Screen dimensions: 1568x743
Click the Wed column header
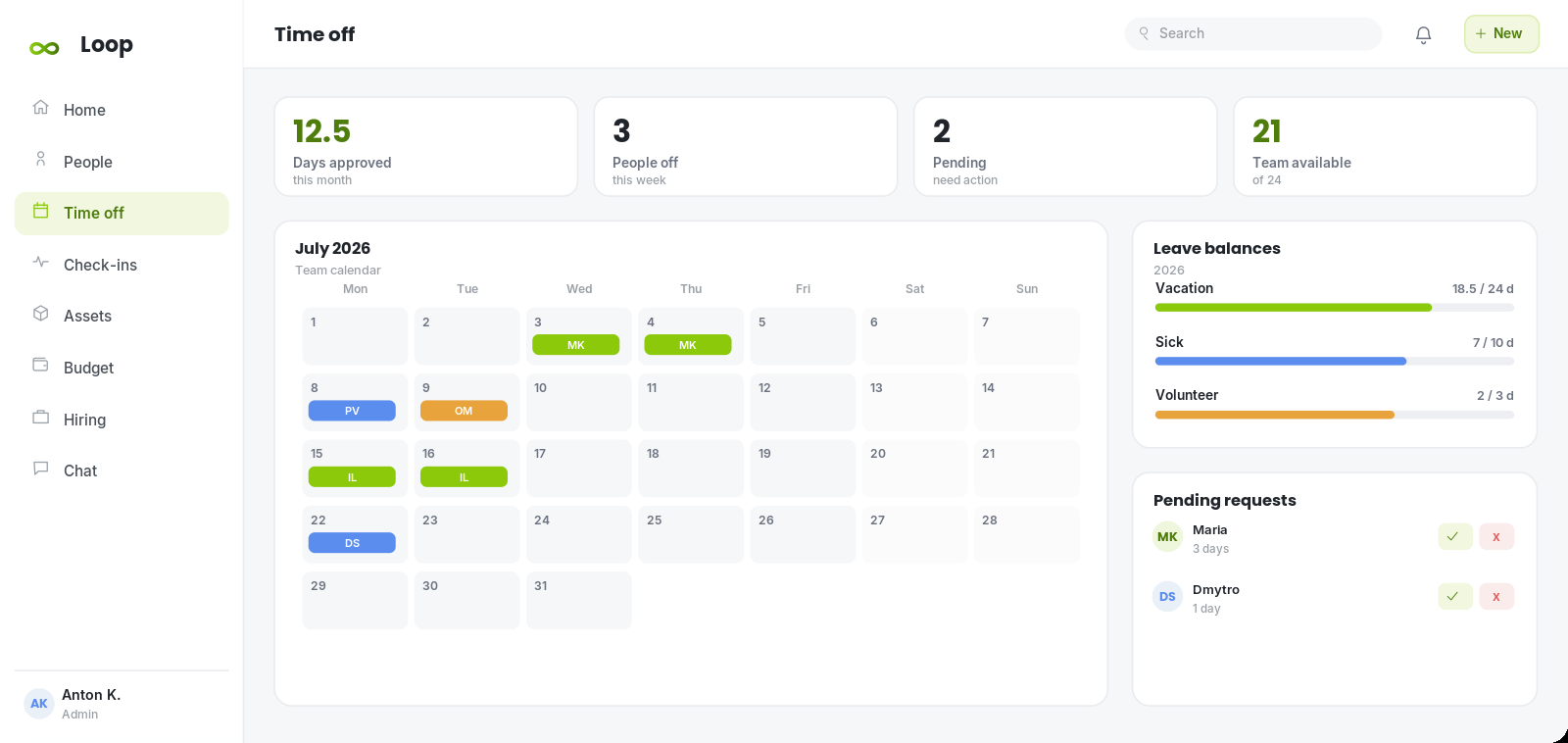point(579,289)
